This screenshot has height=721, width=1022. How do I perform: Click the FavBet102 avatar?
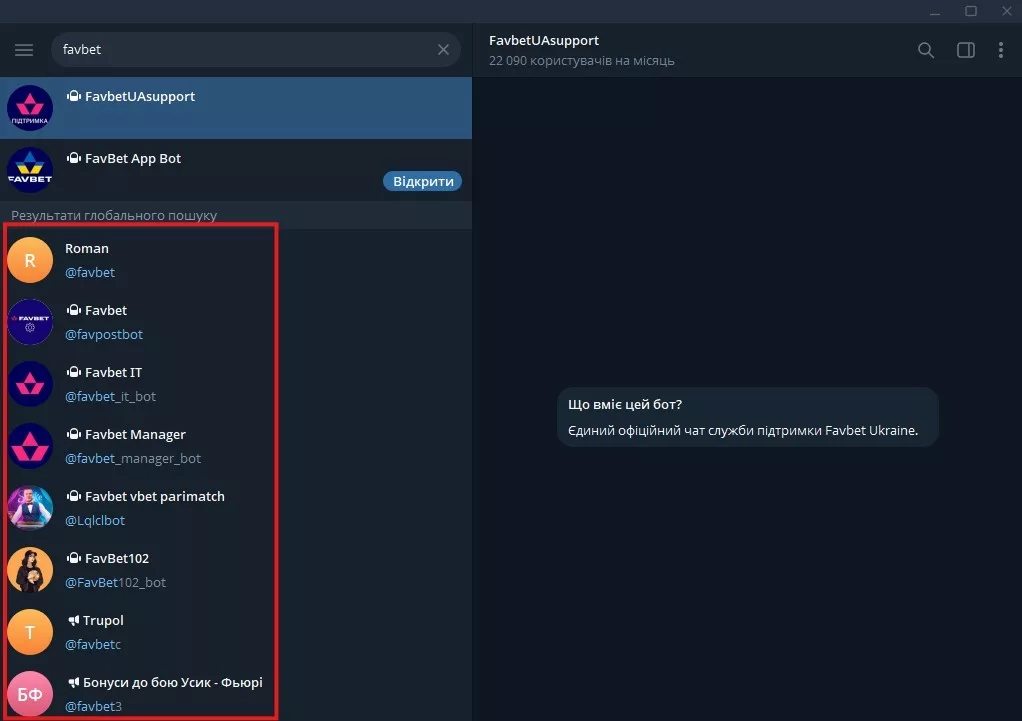click(x=30, y=570)
